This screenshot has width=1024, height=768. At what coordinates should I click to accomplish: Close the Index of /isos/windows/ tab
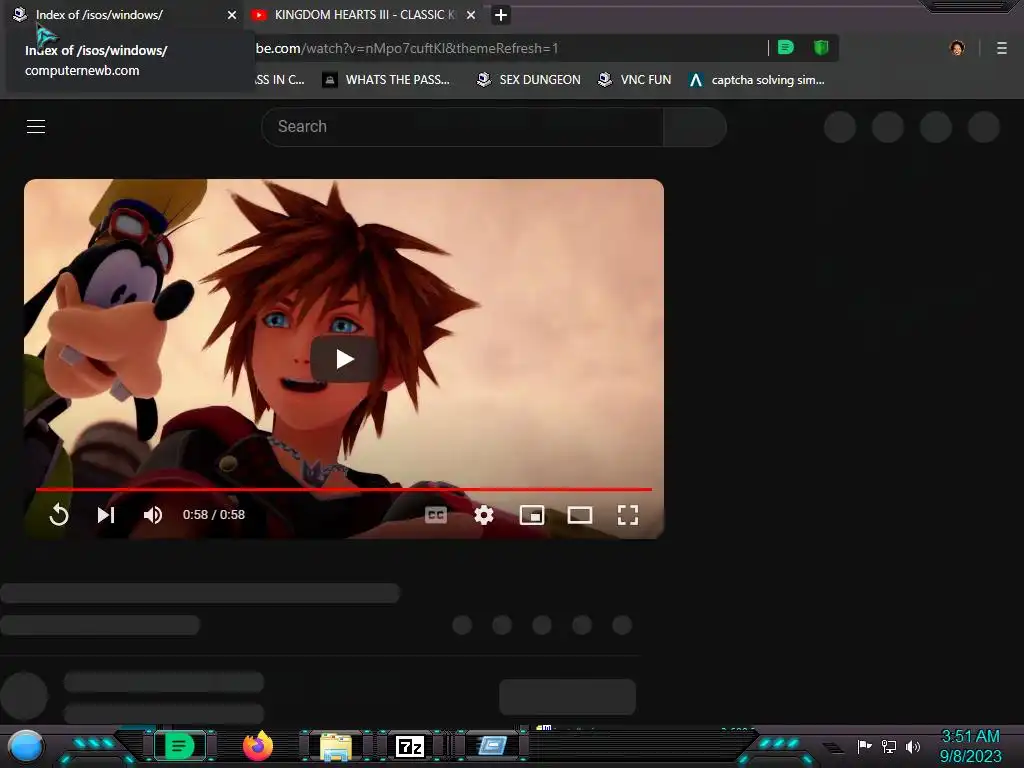click(232, 14)
